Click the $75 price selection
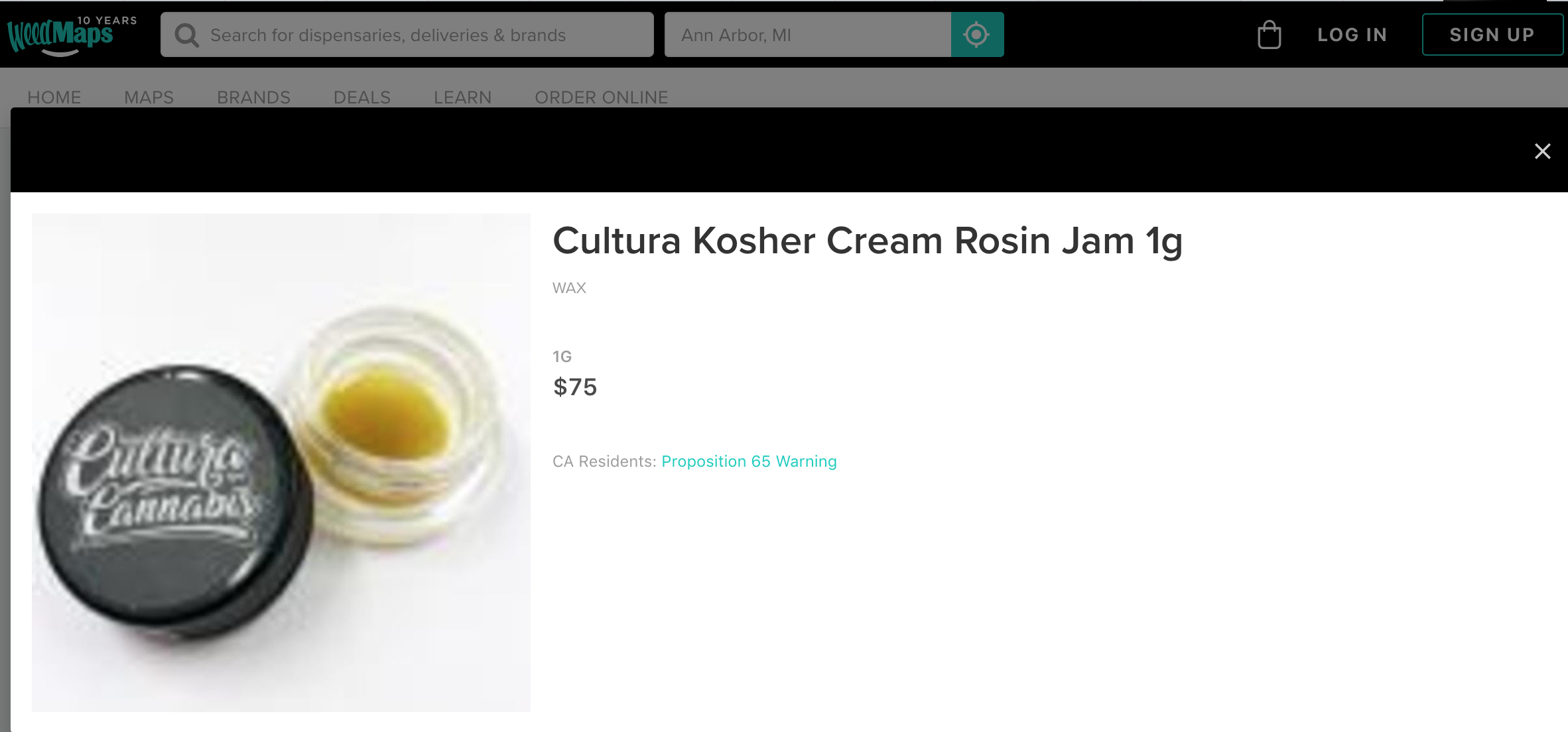The height and width of the screenshot is (732, 1568). pyautogui.click(x=574, y=387)
